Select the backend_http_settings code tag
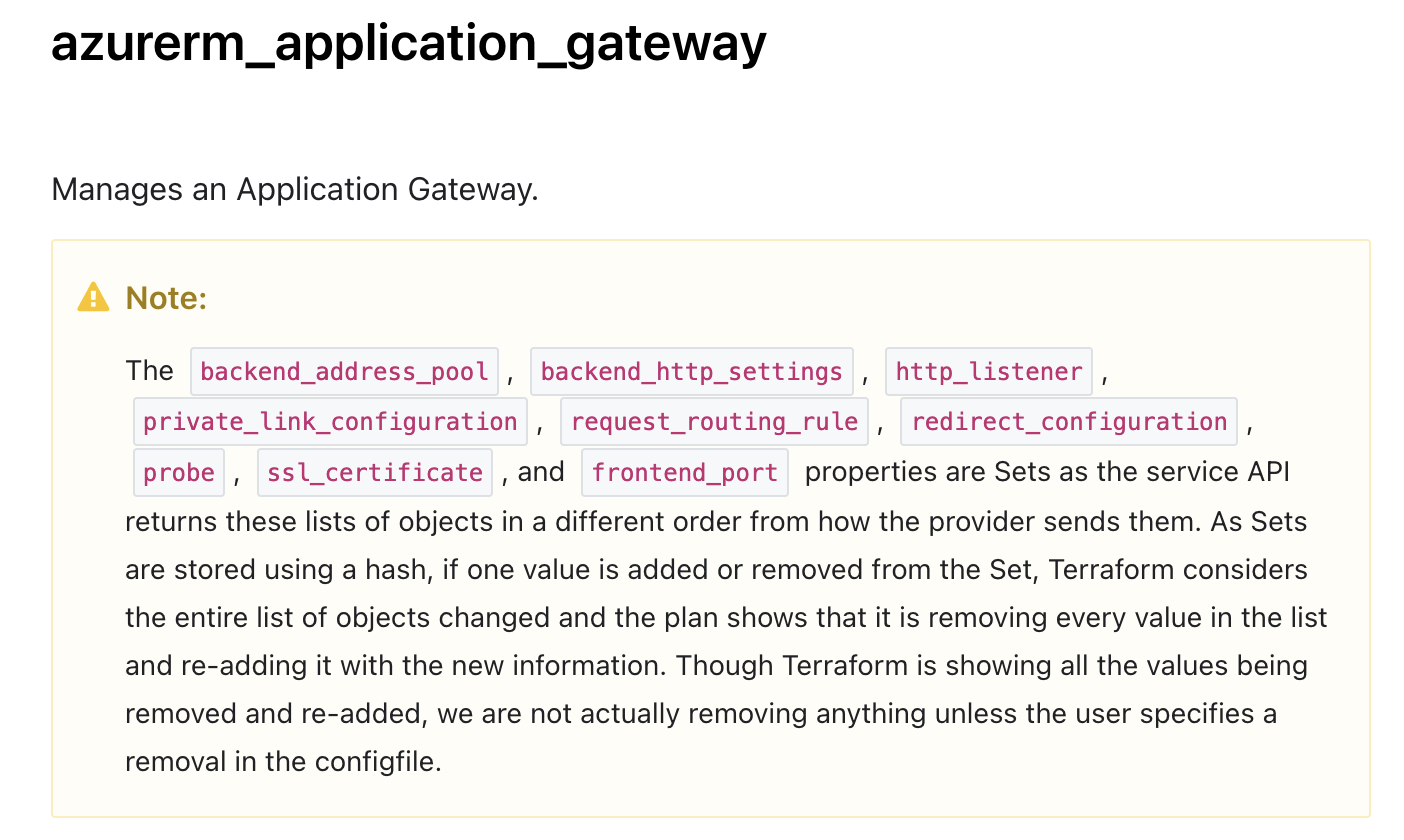1404x840 pixels. (691, 372)
